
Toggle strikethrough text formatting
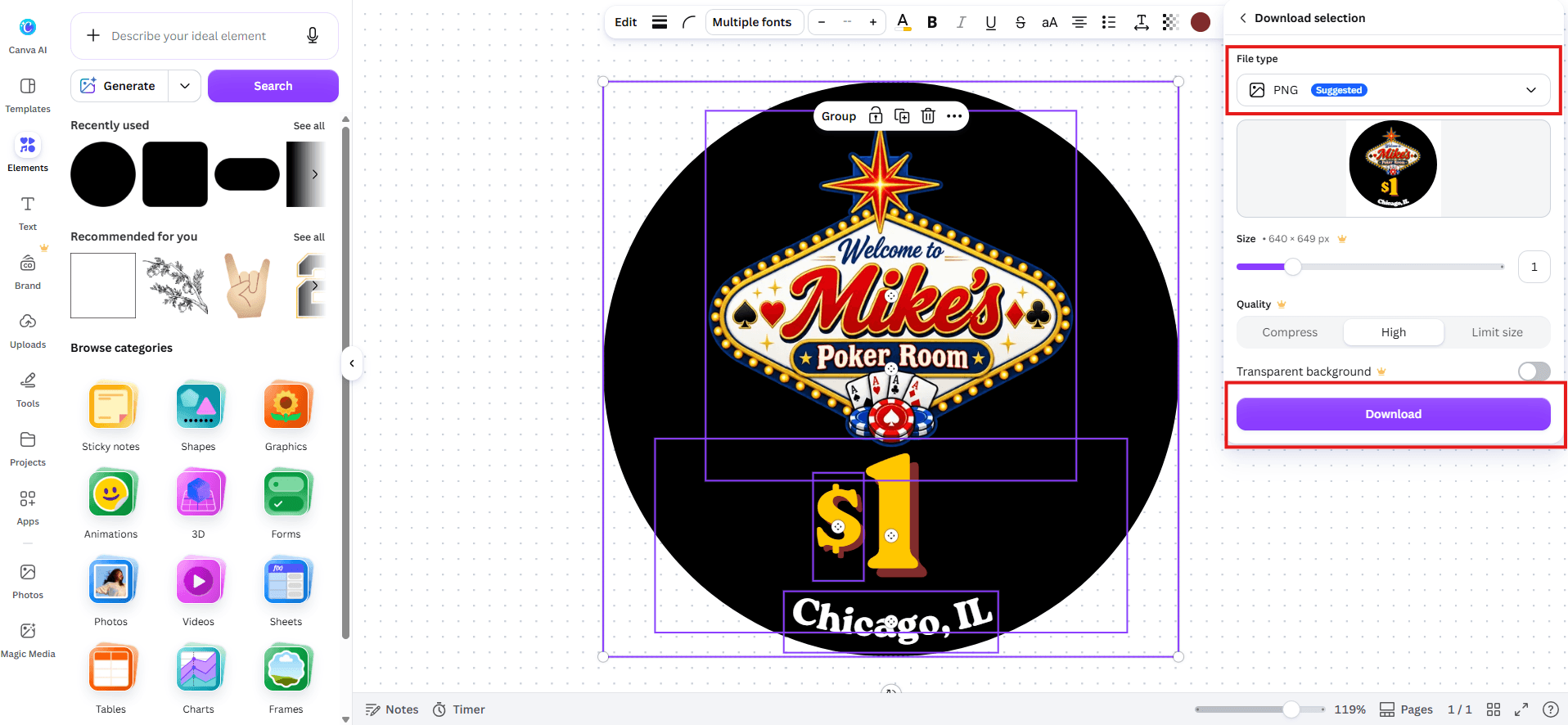(1021, 22)
